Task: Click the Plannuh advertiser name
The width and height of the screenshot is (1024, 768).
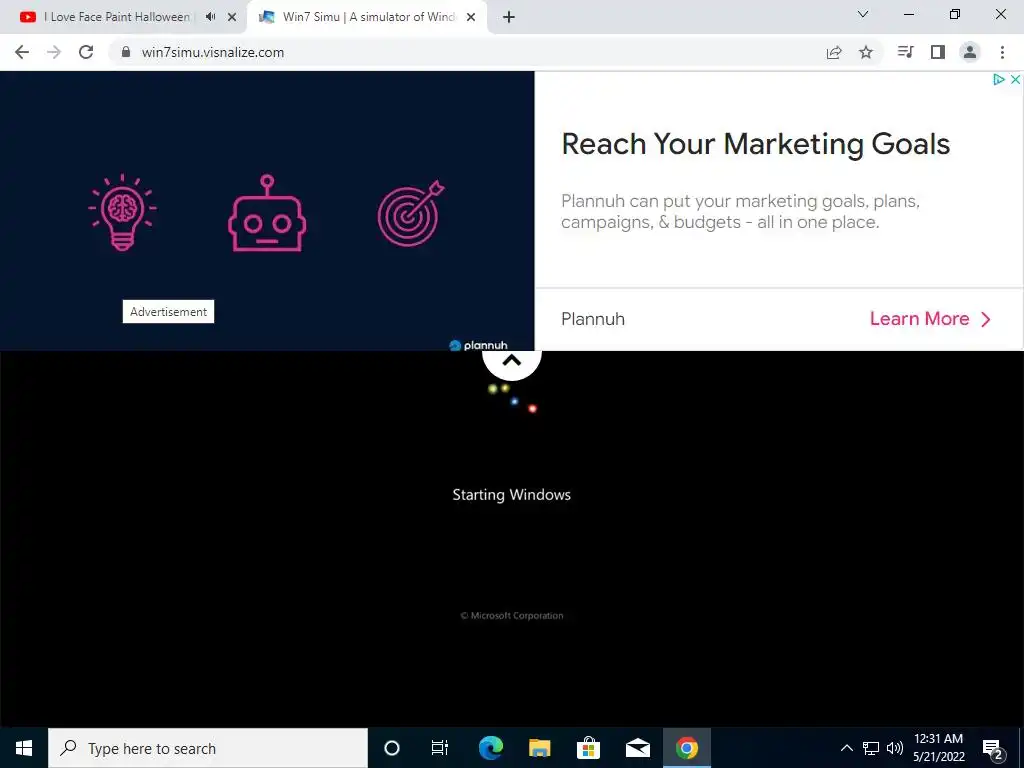Action: click(x=593, y=319)
